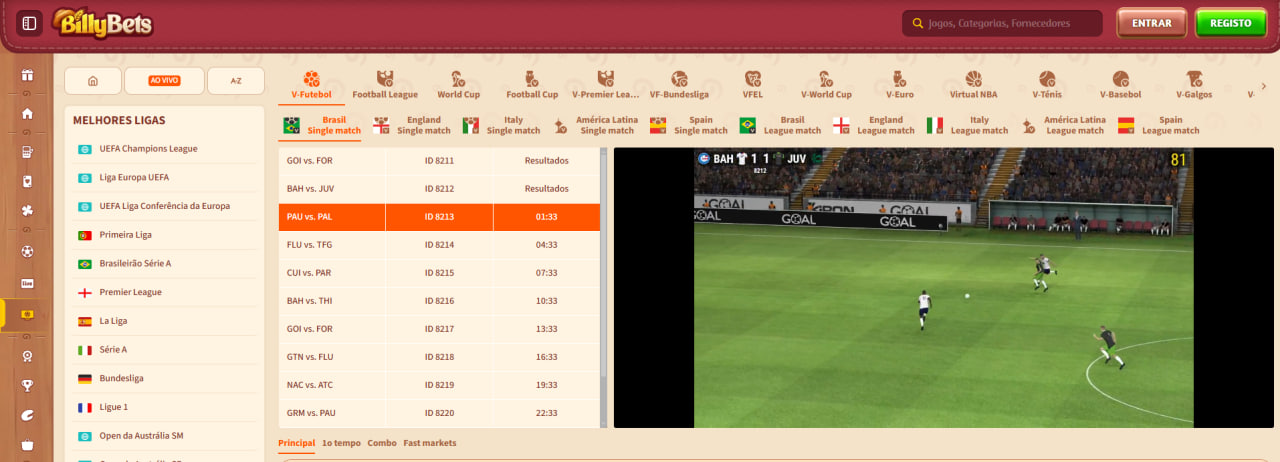The image size is (1280, 462).
Task: Switch to Spain Single match tab
Action: 689,125
